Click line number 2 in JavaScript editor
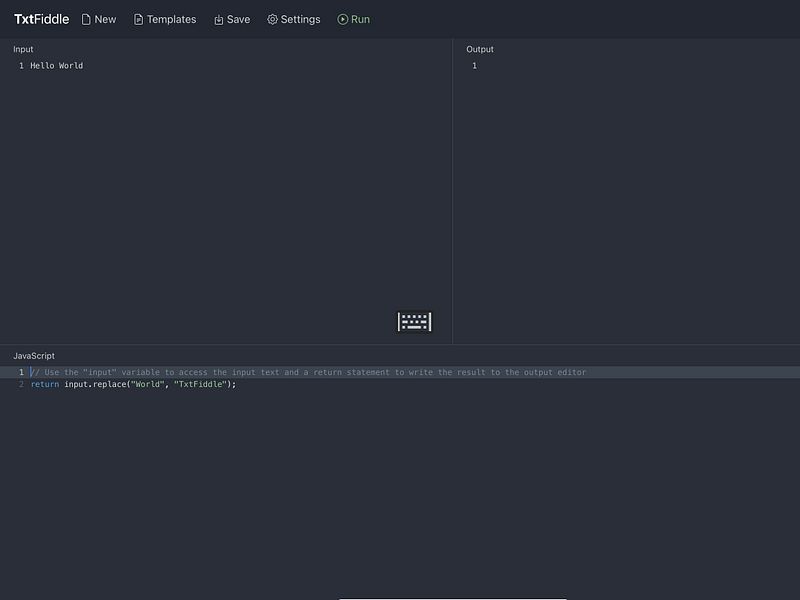Image resolution: width=800 pixels, height=600 pixels. click(21, 384)
